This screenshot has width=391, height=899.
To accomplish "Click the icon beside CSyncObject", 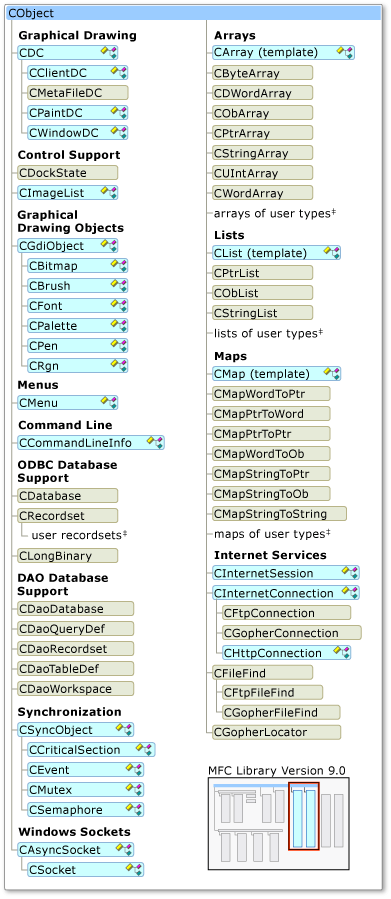I will coord(124,729).
